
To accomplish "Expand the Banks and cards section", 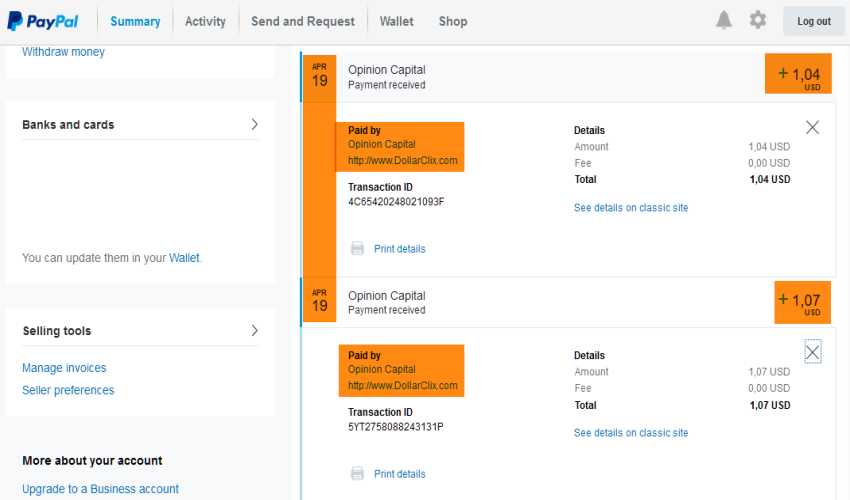I will [254, 124].
